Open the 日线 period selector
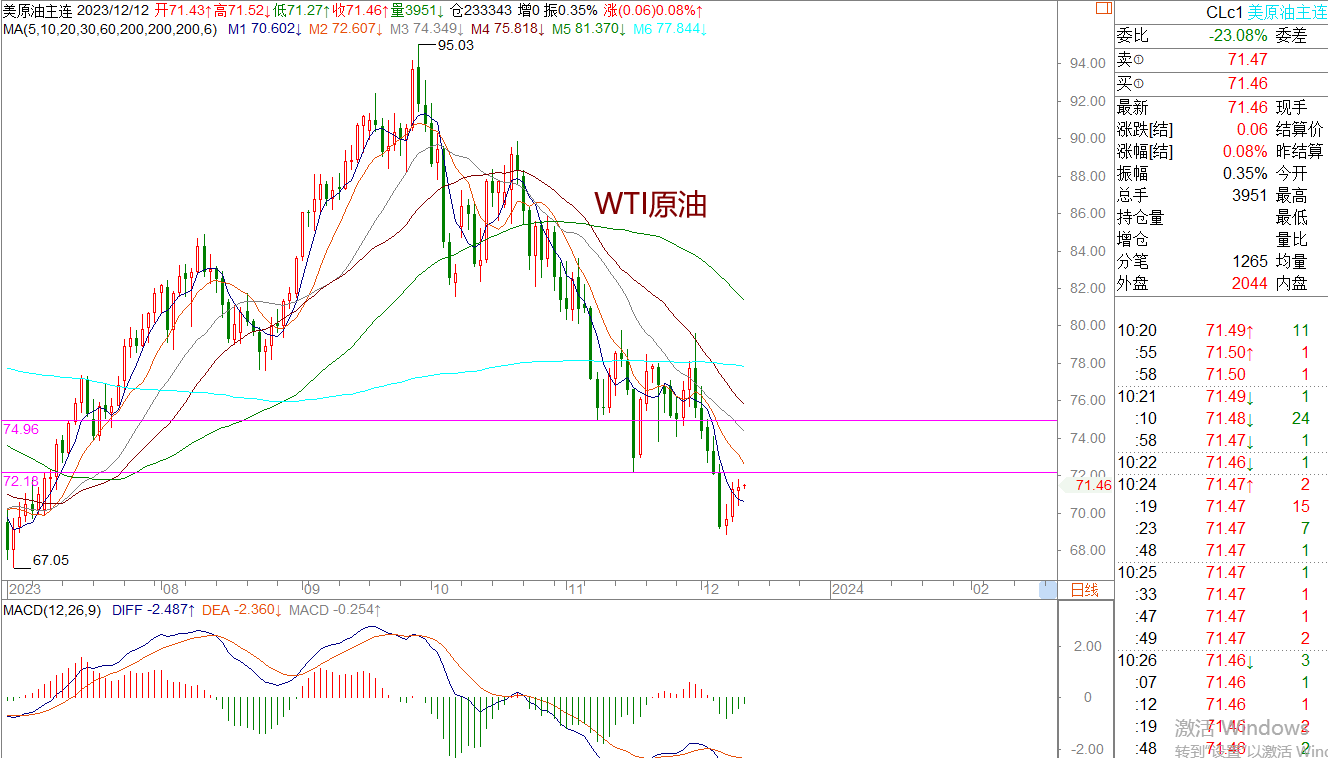 1085,589
